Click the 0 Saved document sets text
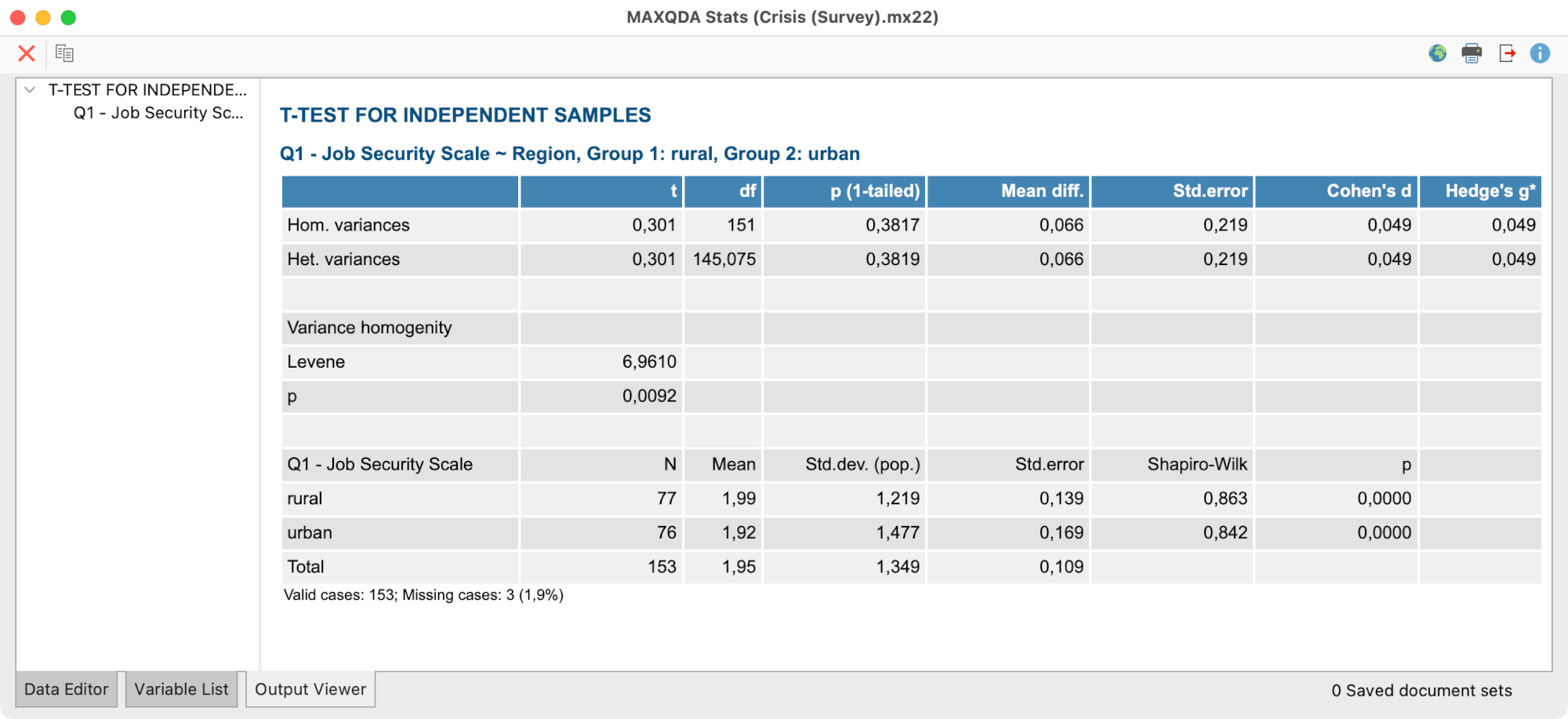The width and height of the screenshot is (1568, 719). pyautogui.click(x=1421, y=691)
